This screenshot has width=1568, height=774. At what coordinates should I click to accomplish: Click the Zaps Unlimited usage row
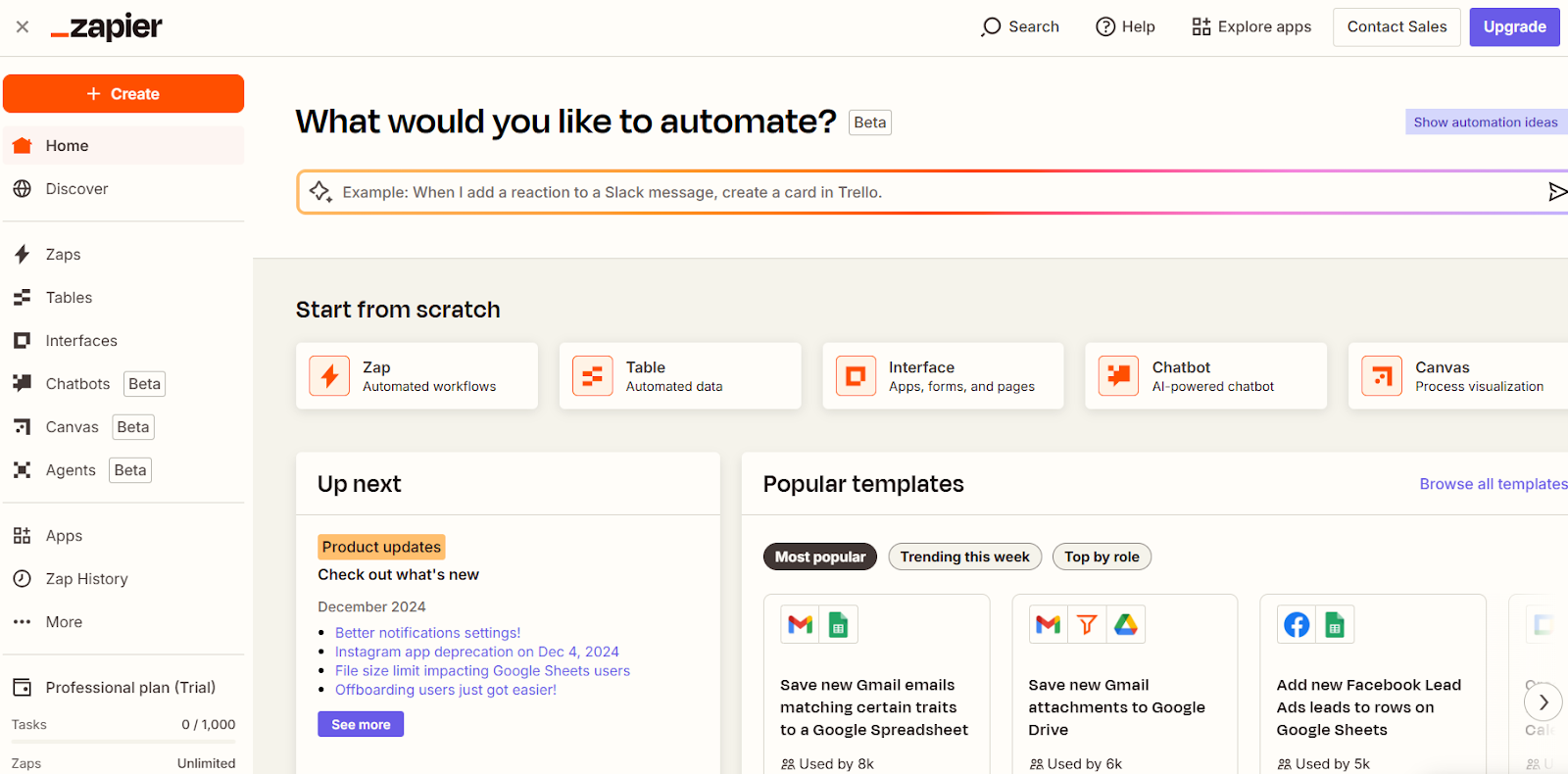[123, 763]
